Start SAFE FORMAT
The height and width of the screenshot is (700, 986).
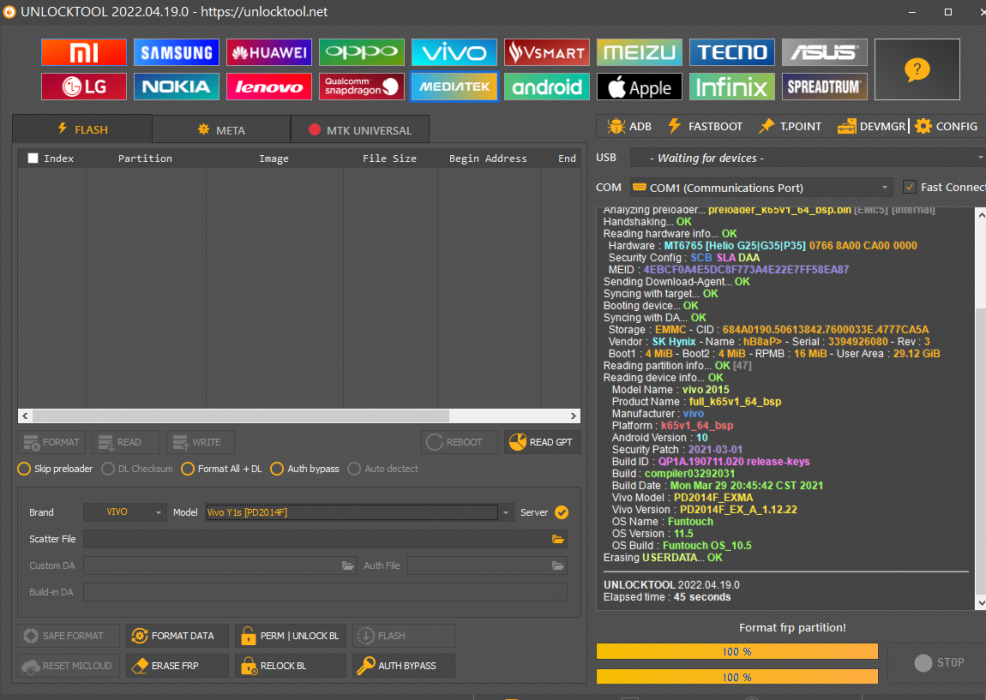pyautogui.click(x=69, y=636)
